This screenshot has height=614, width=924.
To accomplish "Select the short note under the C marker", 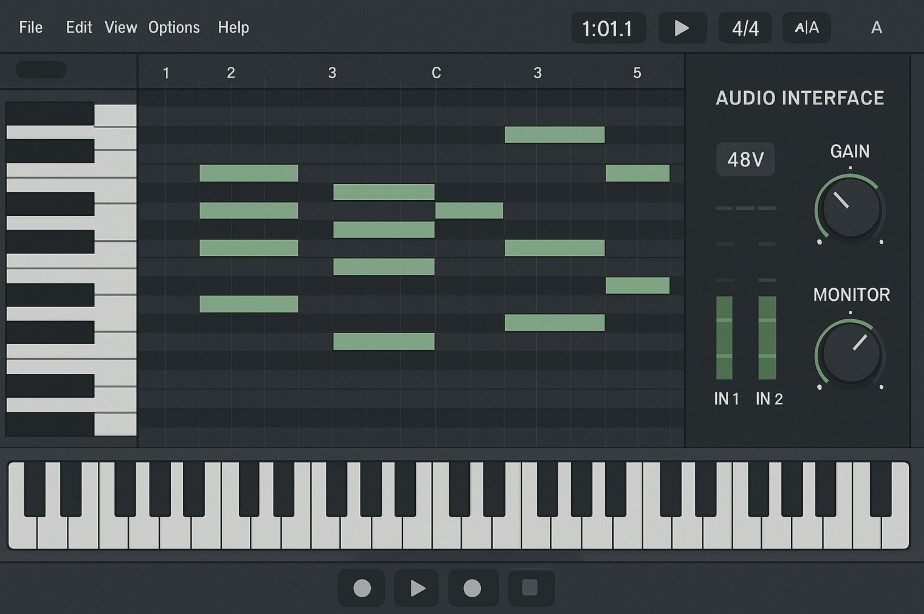I will (469, 210).
